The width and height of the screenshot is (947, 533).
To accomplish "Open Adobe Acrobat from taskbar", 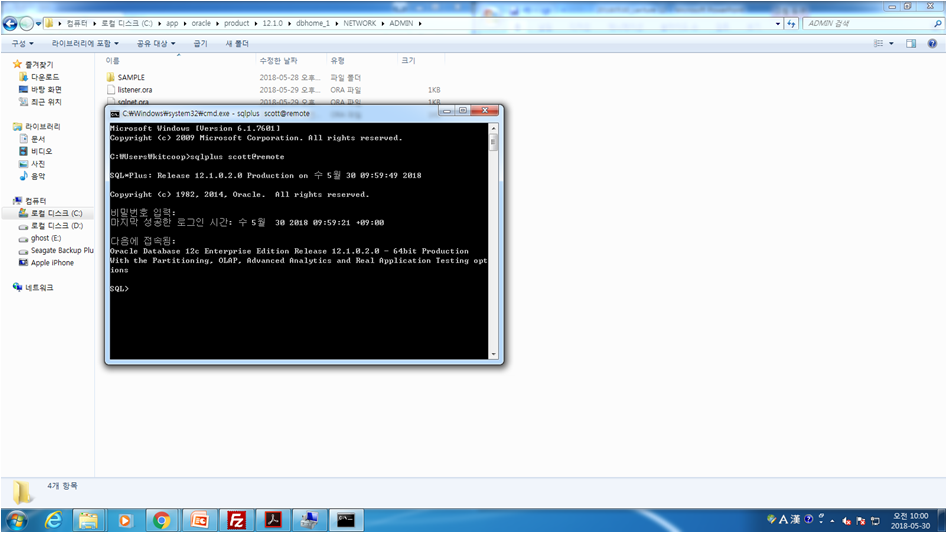I will [x=273, y=520].
